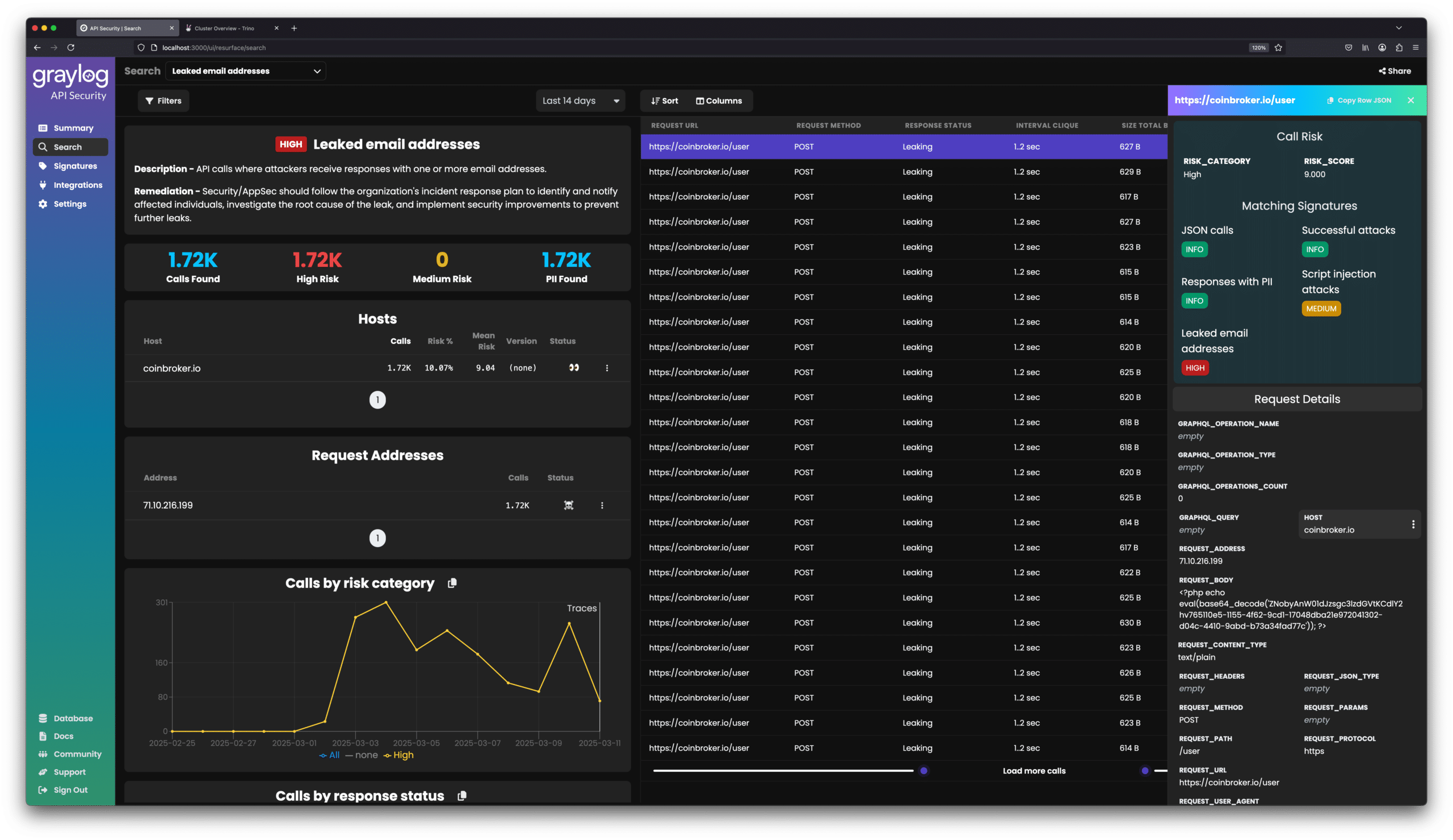Image resolution: width=1453 pixels, height=840 pixels.
Task: Open the Signatures page in the sidebar
Action: (75, 166)
